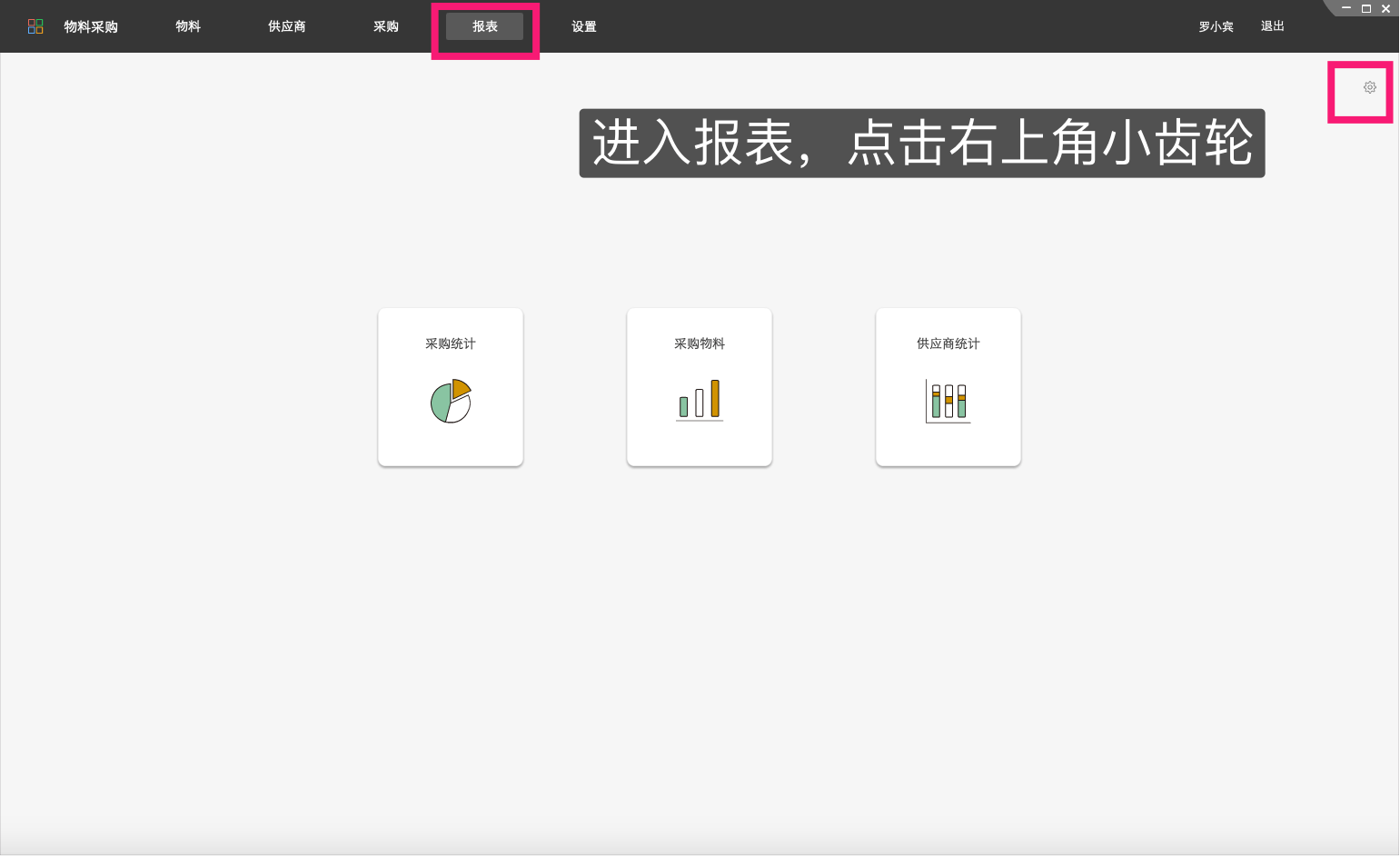
Task: Select the highlighted 报表 tab
Action: 484,26
